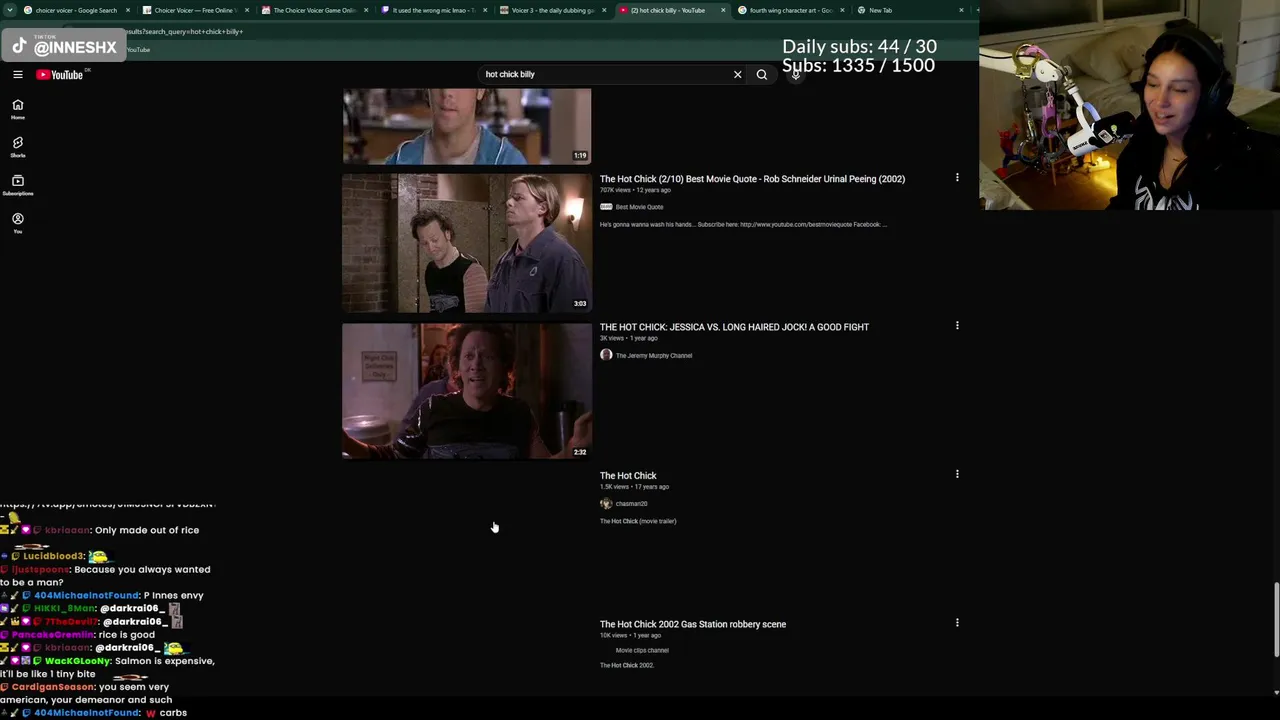
Task: Go to the YouTube logo home link
Action: pyautogui.click(x=62, y=75)
